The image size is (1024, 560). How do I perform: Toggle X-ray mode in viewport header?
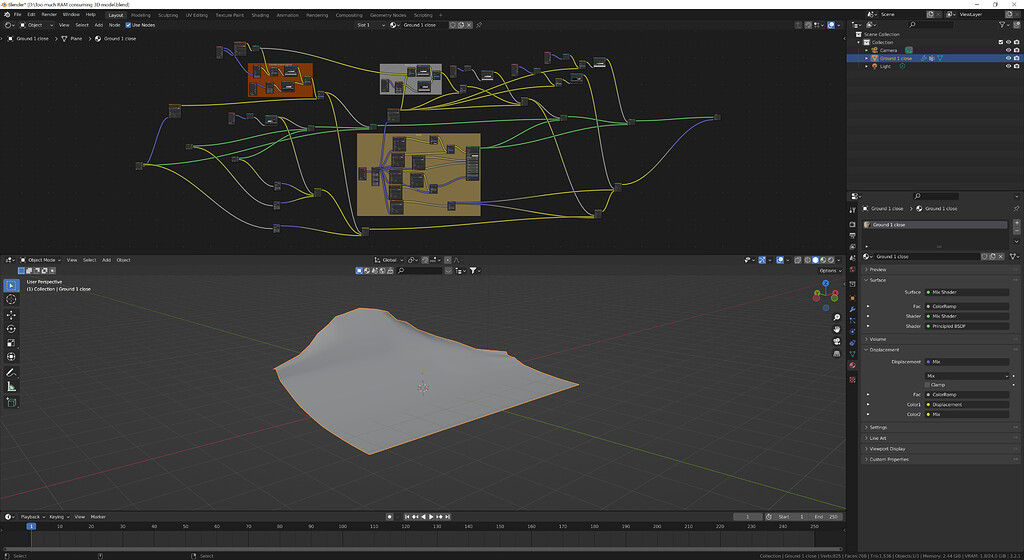coord(798,260)
